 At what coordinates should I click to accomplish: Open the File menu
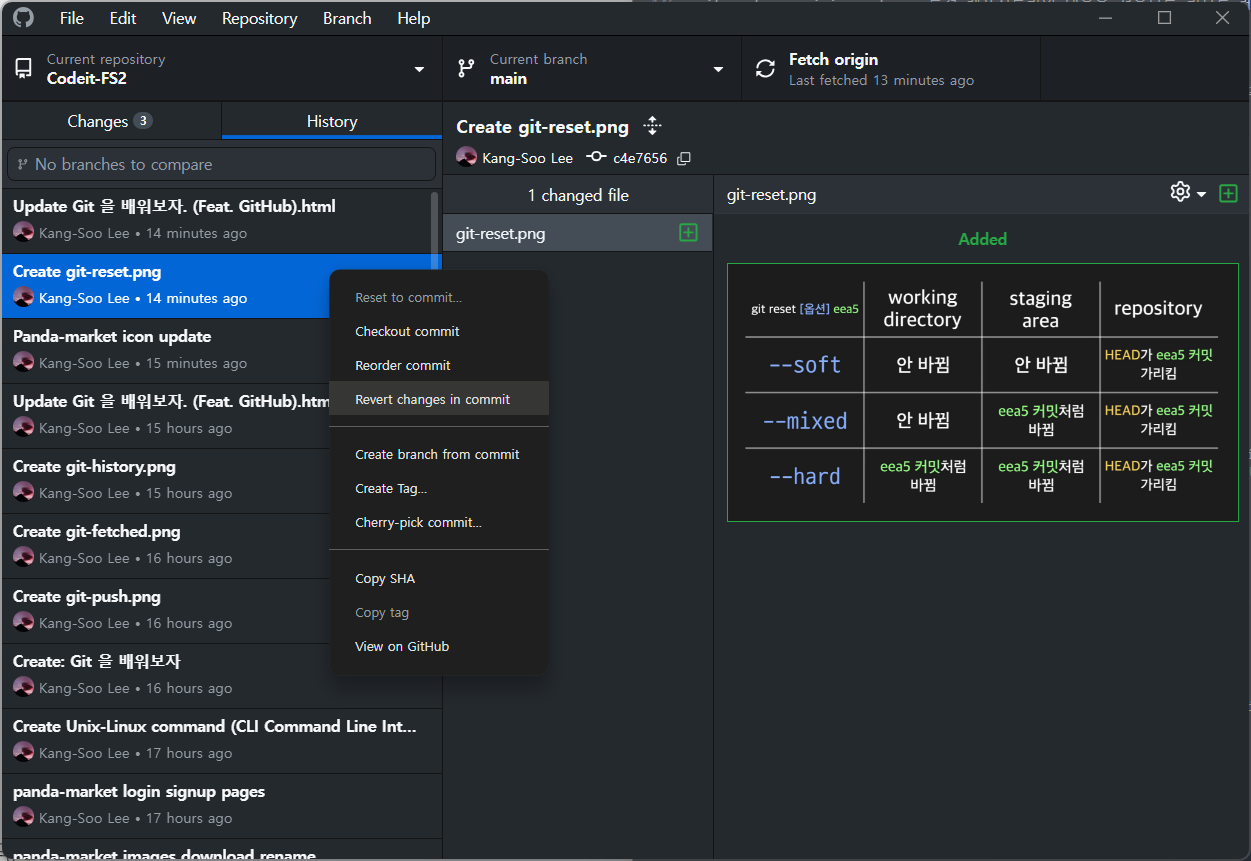pos(72,18)
